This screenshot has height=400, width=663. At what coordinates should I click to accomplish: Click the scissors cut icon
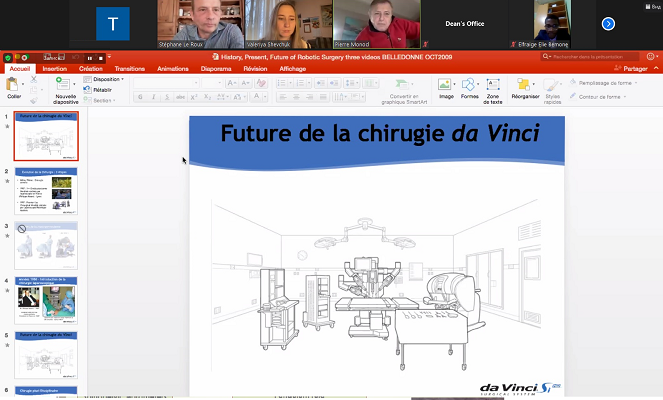coord(34,79)
